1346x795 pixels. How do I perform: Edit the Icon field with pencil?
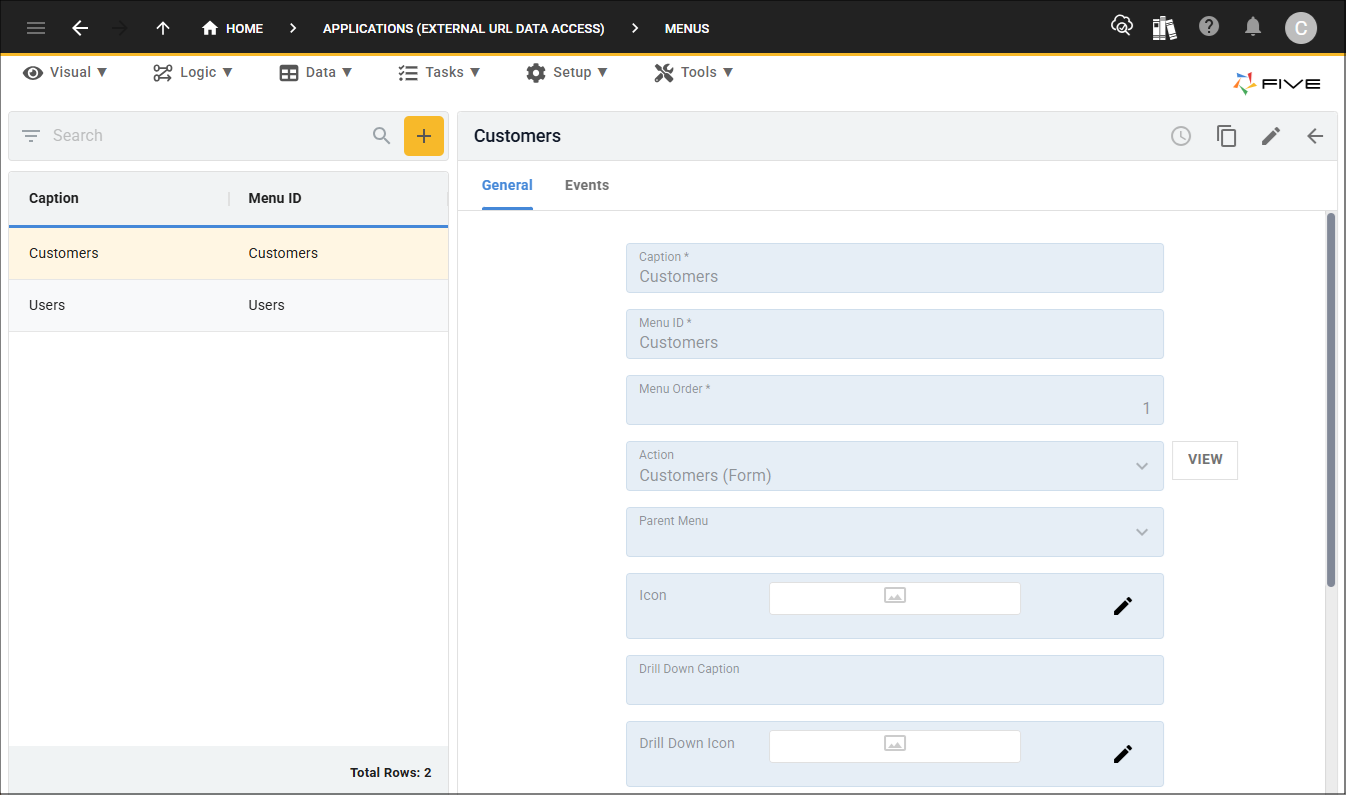click(1123, 606)
